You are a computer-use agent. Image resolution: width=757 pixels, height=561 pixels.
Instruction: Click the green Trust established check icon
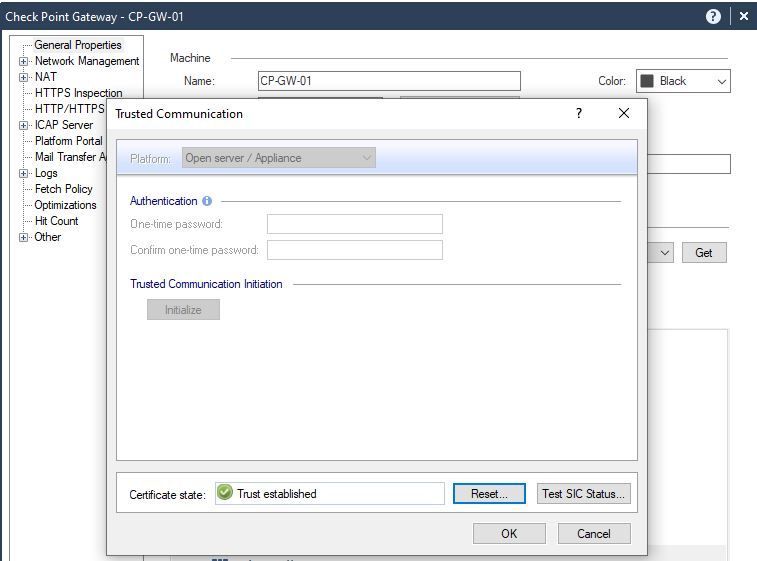[x=225, y=493]
